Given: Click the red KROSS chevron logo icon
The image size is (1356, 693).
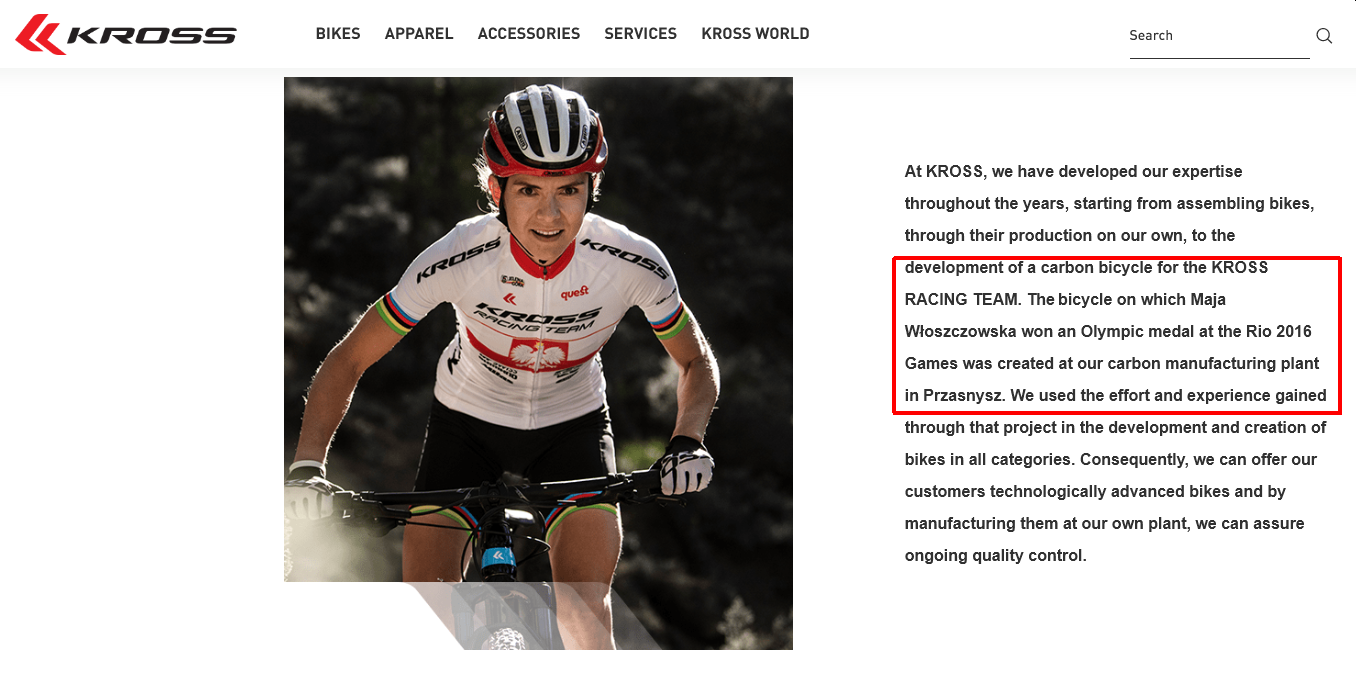Looking at the screenshot, I should 41,35.
